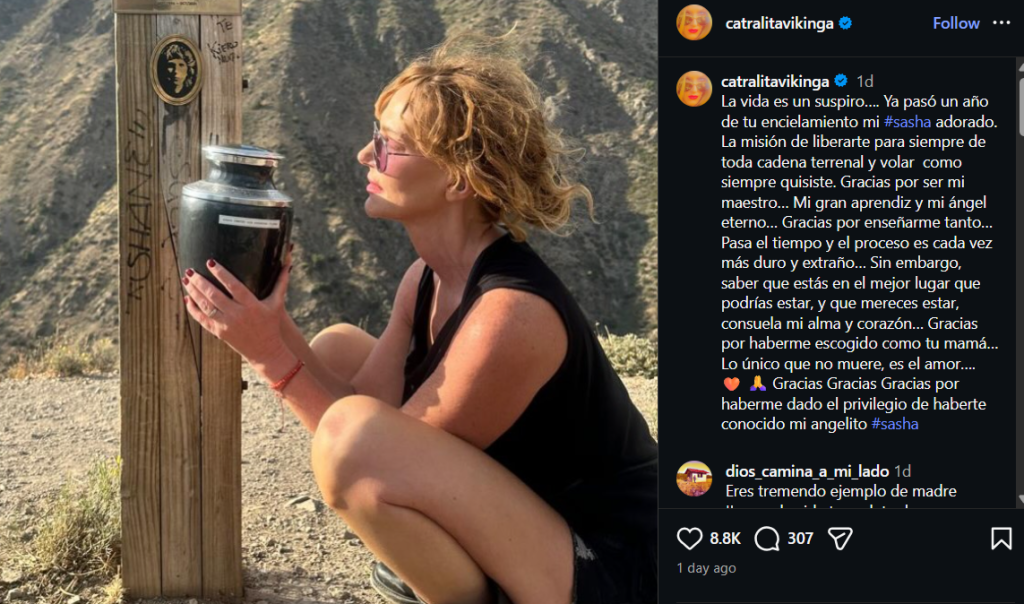Open dios_camina_a_mi_lado username link
1024x604 pixels.
coord(806,471)
